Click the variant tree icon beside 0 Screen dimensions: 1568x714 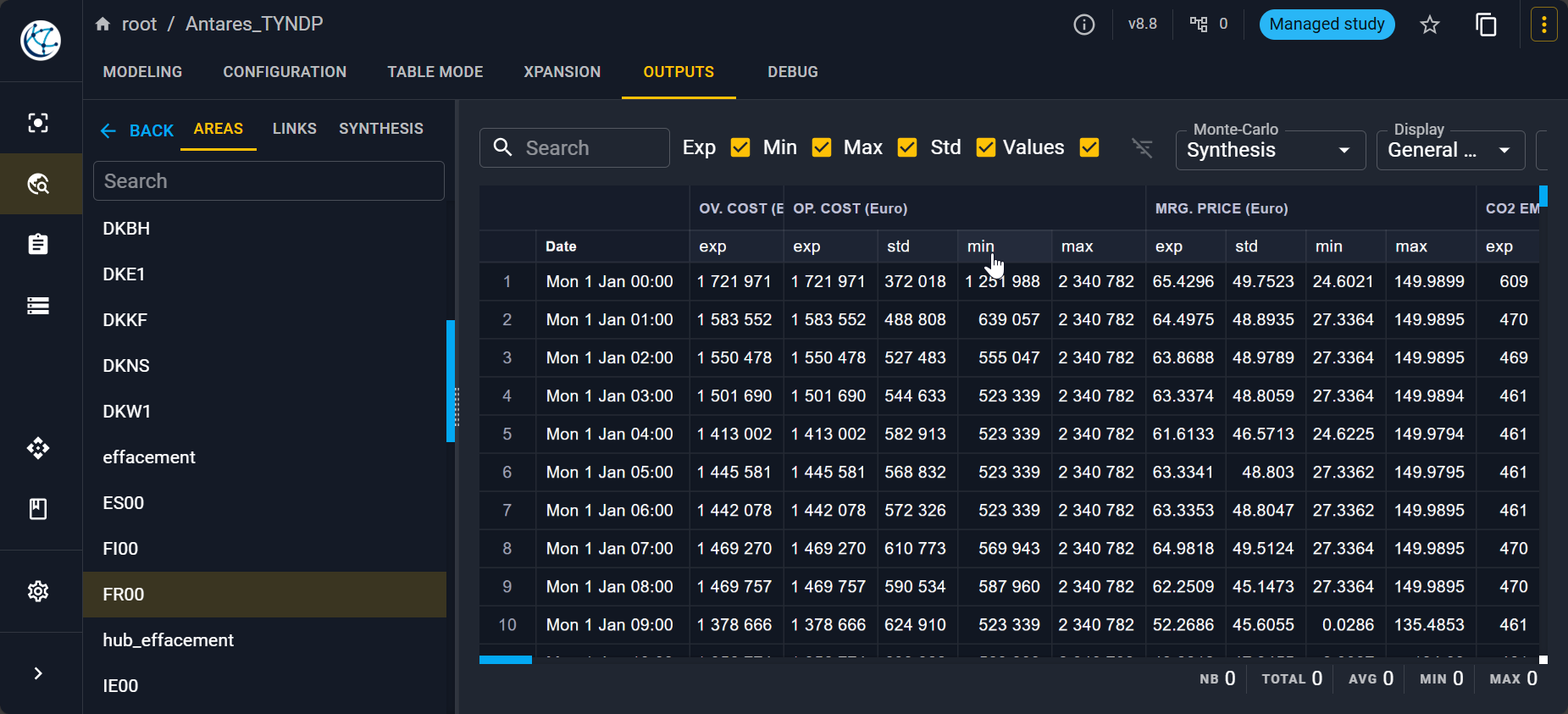click(x=1199, y=24)
